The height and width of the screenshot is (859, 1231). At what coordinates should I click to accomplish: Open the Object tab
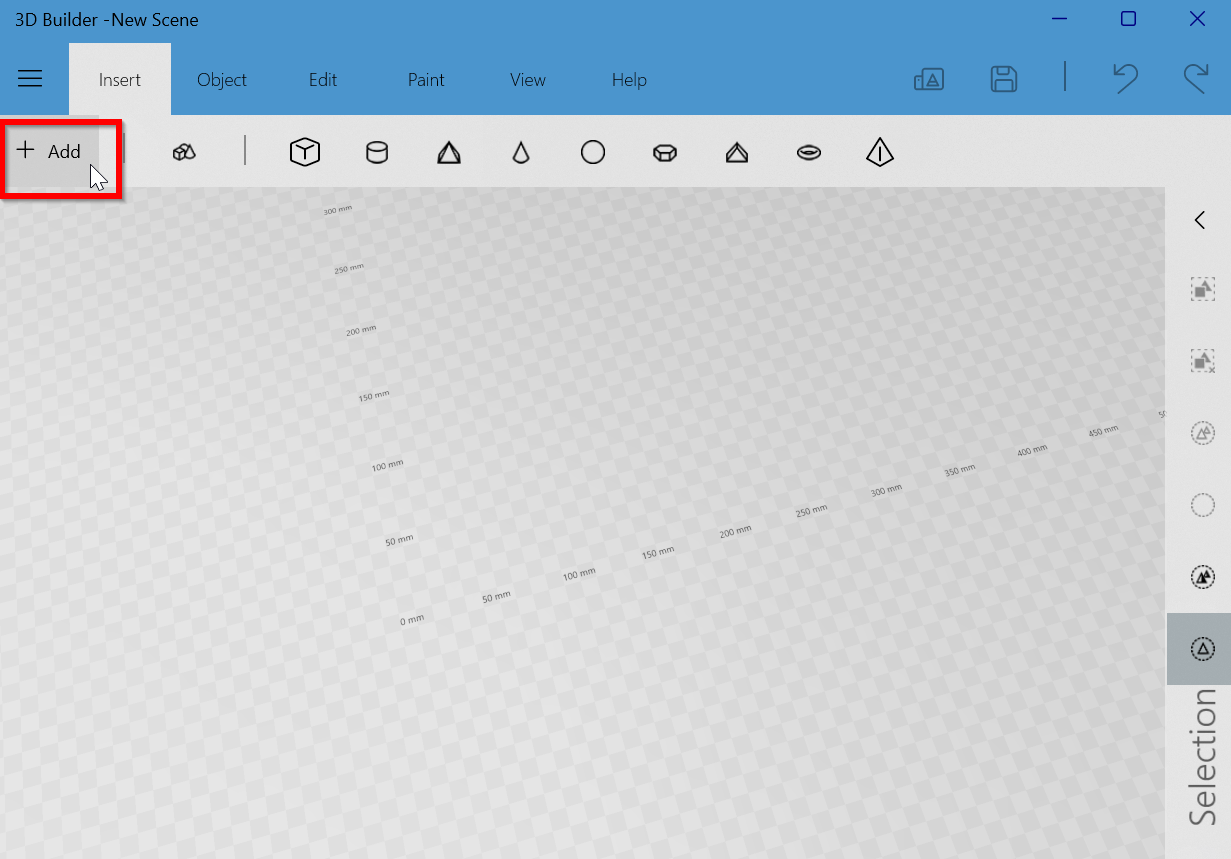coord(222,80)
